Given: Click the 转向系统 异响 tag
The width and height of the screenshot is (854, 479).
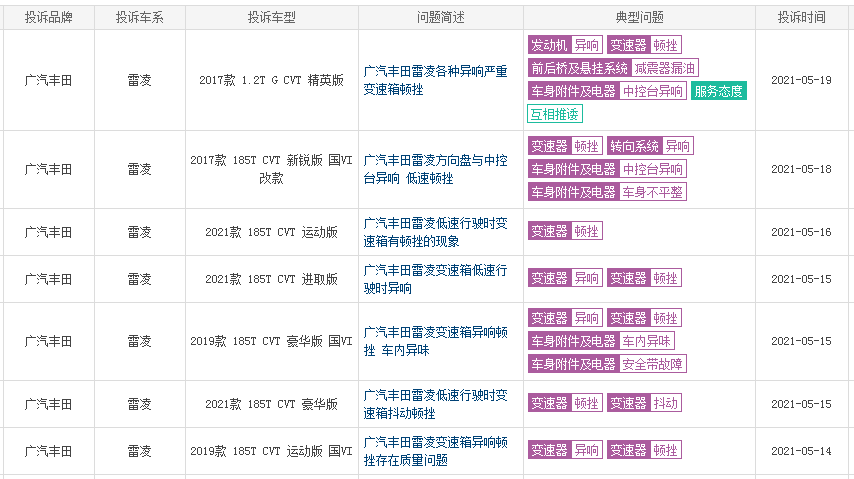Looking at the screenshot, I should tap(650, 146).
